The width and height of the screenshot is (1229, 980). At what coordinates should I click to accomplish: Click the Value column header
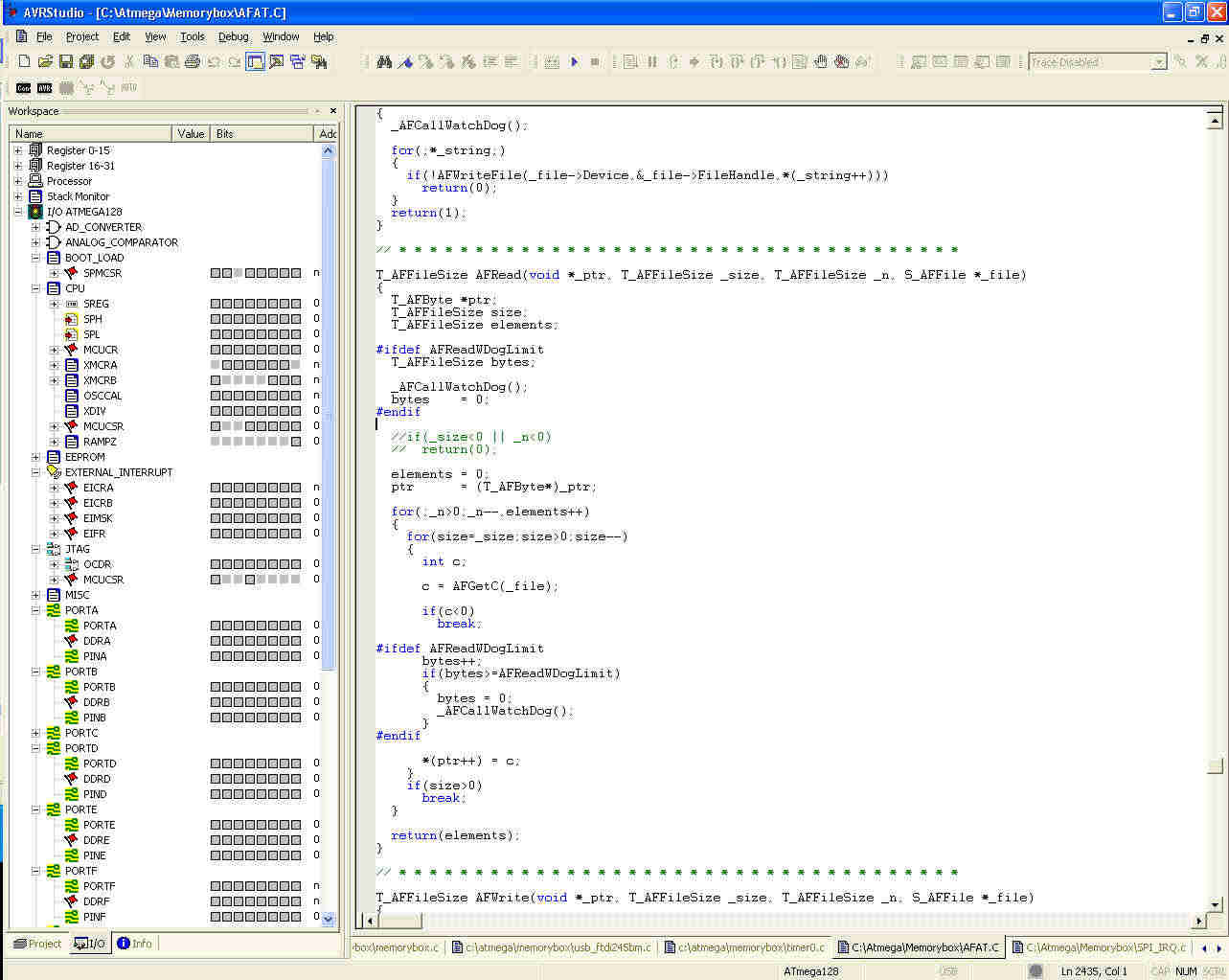pos(191,134)
